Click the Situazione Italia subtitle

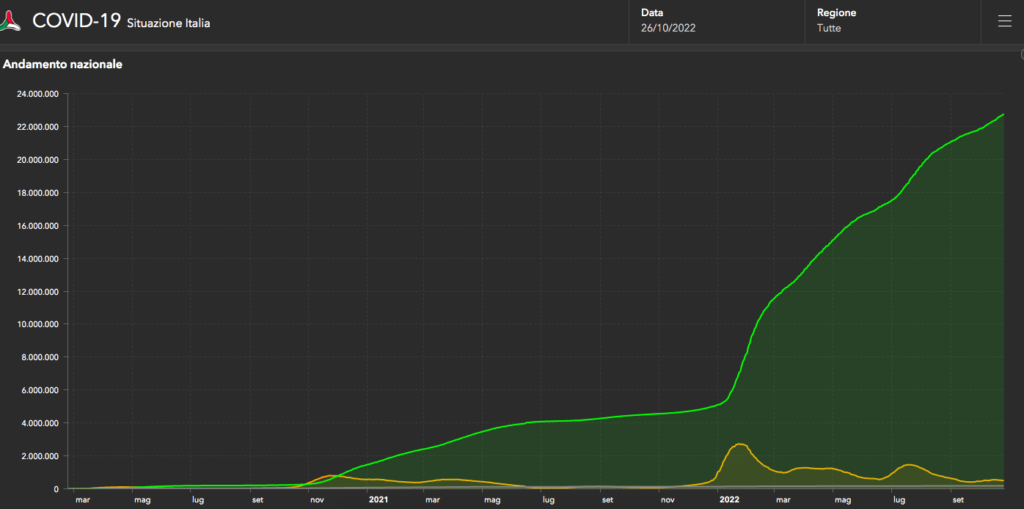click(169, 23)
